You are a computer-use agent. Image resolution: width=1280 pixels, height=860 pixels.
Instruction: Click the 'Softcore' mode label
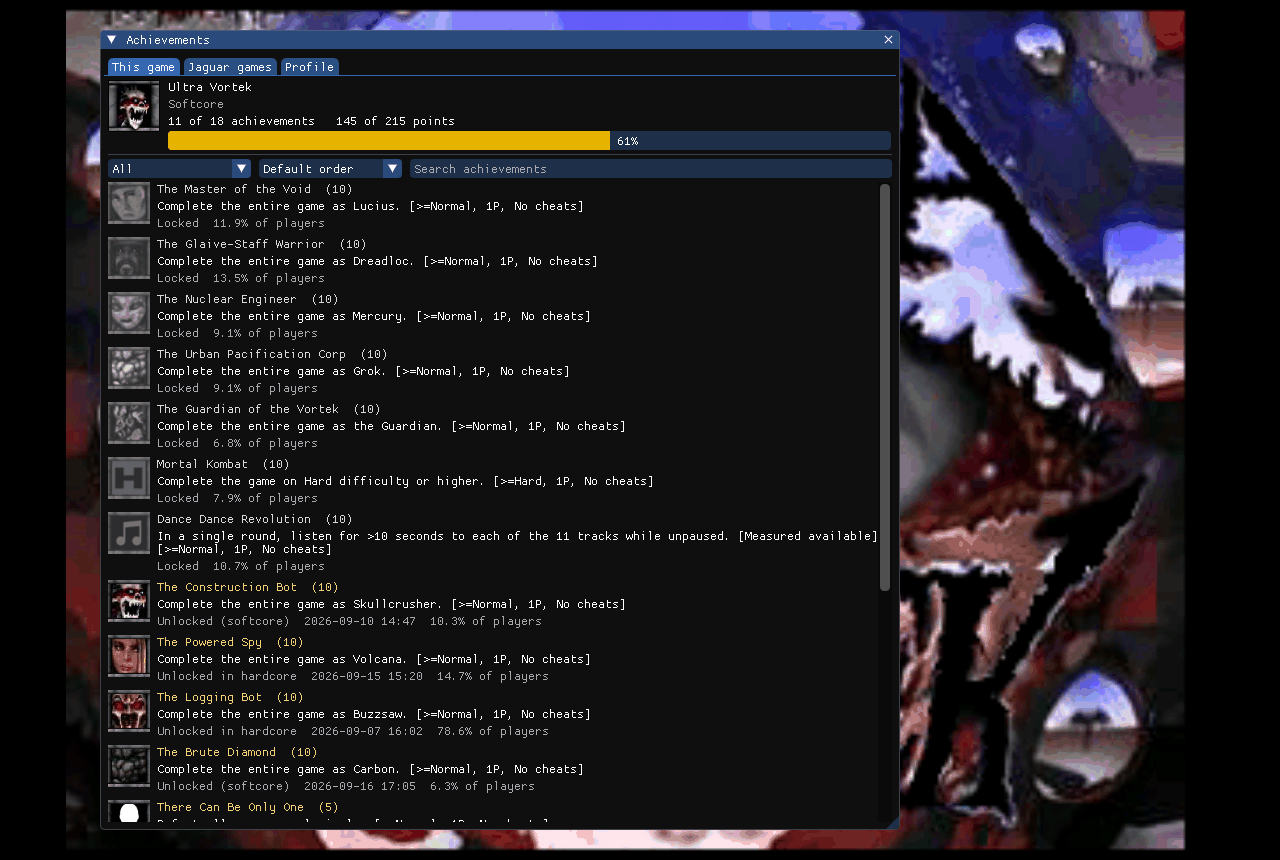[196, 104]
